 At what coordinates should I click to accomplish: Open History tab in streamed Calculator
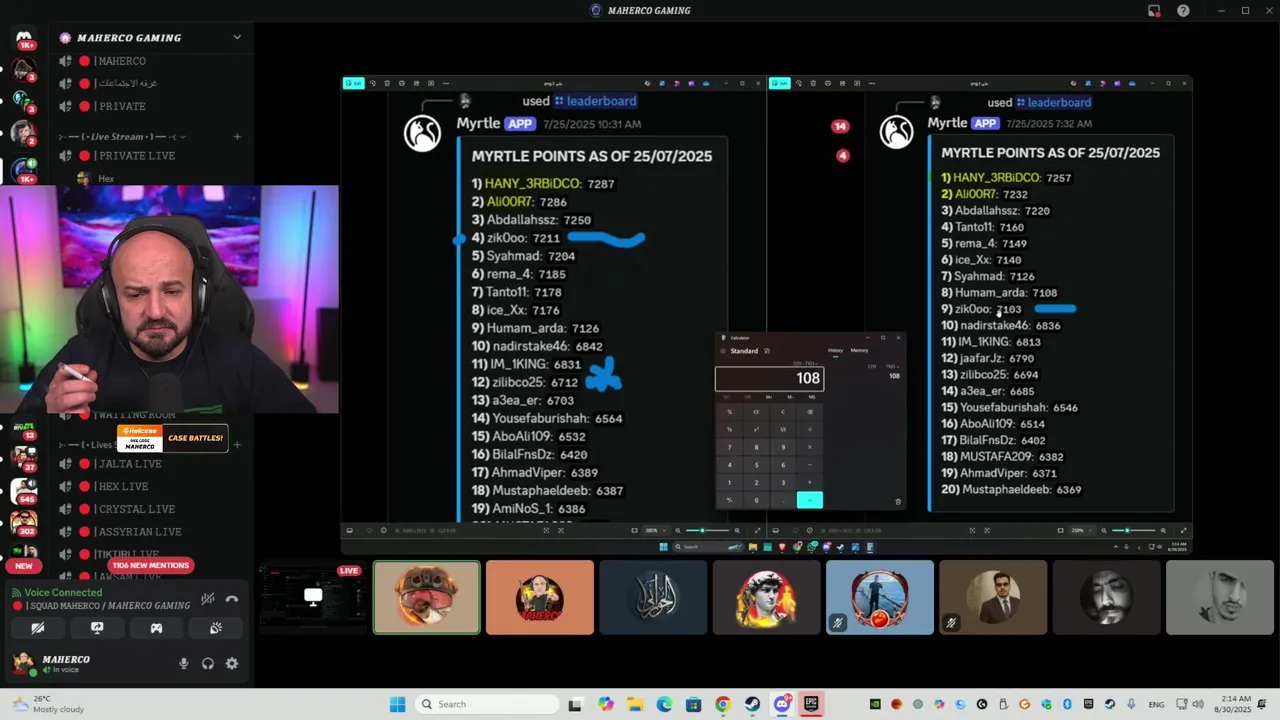pos(835,351)
